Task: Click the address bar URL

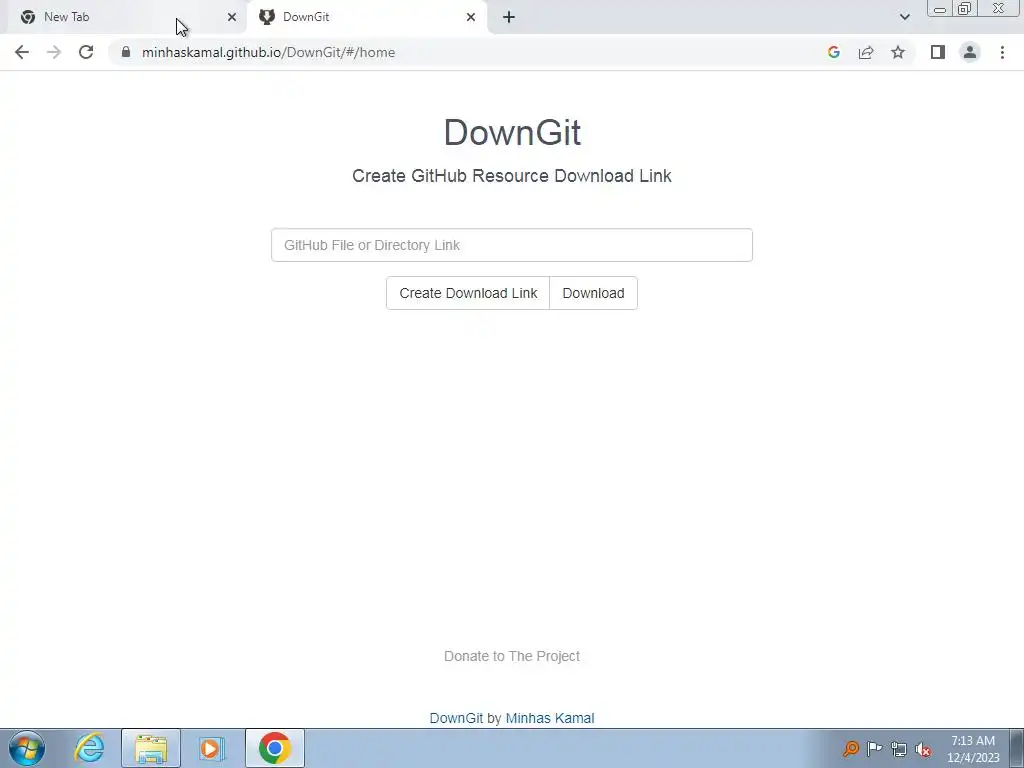Action: 268,52
